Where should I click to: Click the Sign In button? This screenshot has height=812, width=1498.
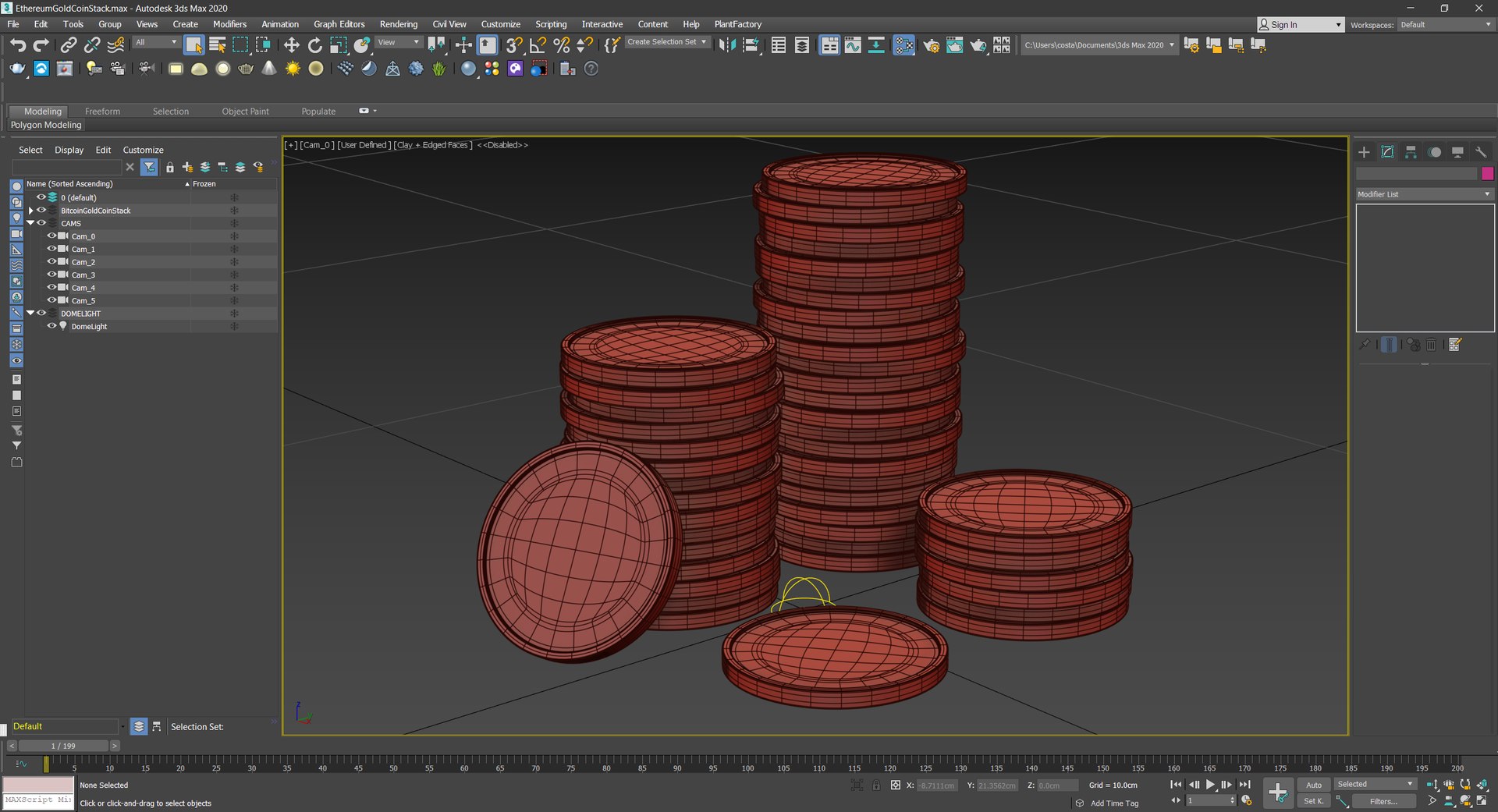pyautogui.click(x=1301, y=25)
